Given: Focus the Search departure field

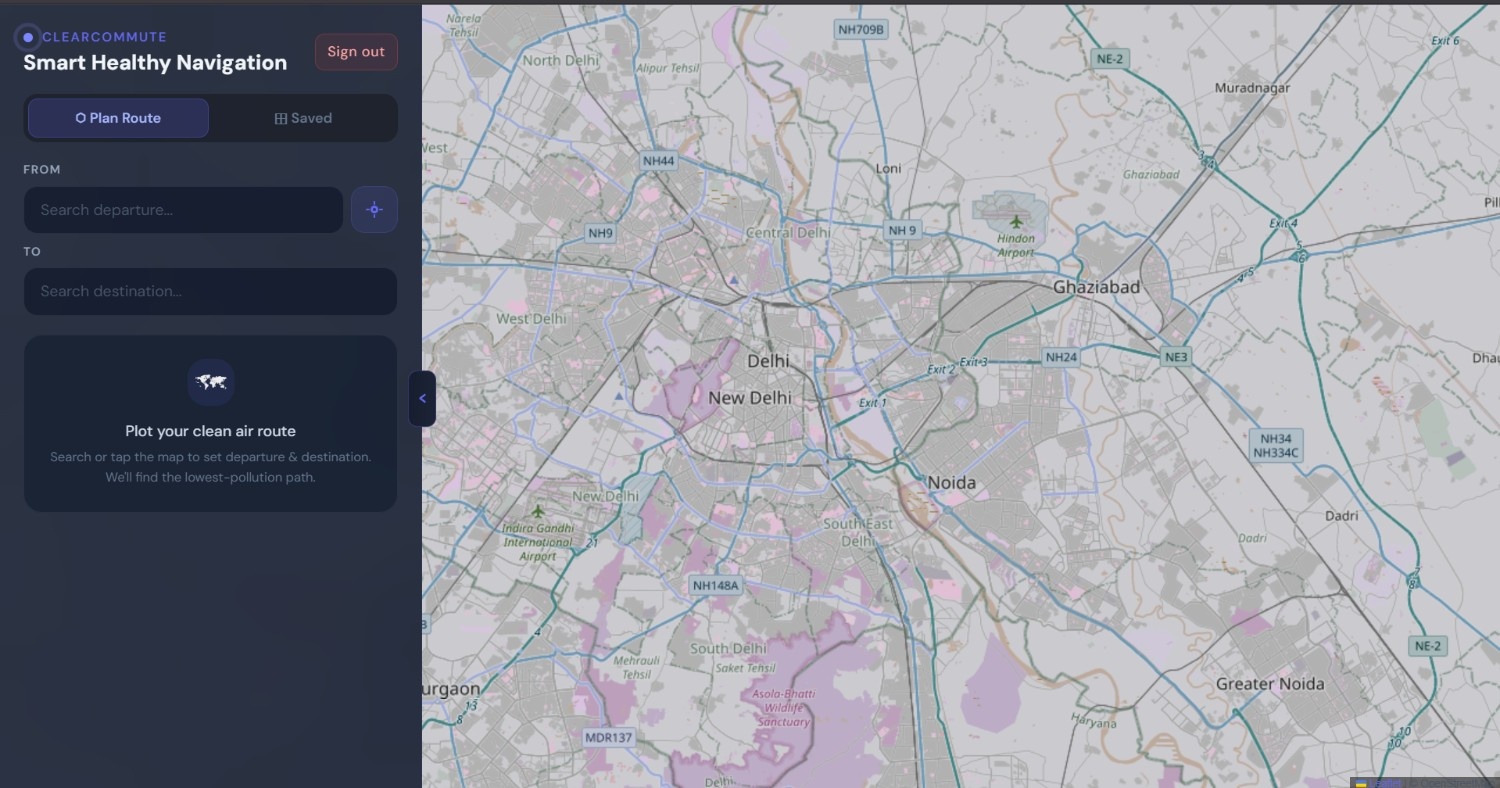Looking at the screenshot, I should point(183,210).
